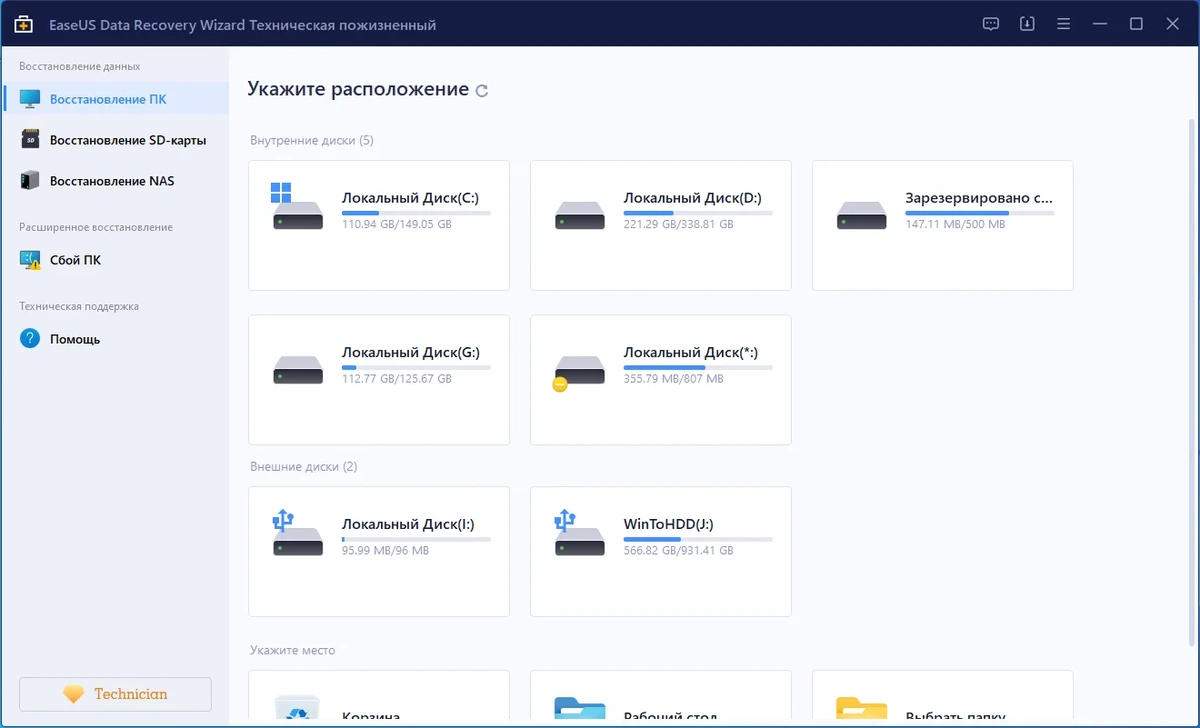1200x728 pixels.
Task: Click the drive icon of Локальный Диск(G:)
Action: point(298,370)
